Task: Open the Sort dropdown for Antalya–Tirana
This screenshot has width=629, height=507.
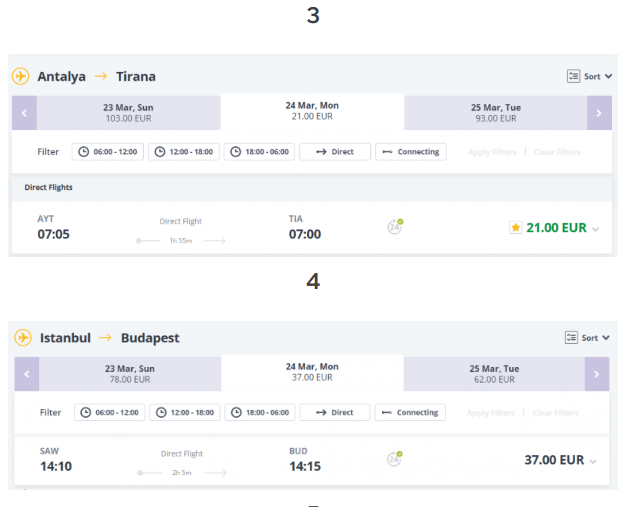Action: (590, 76)
